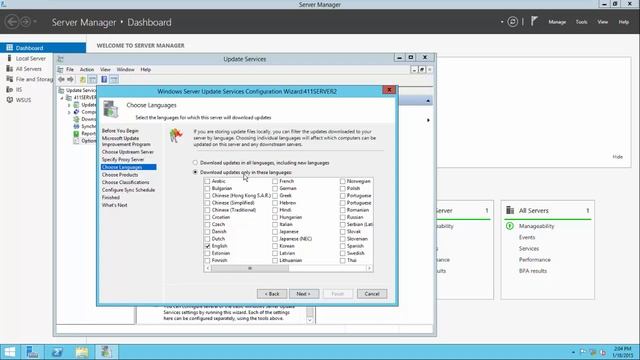Viewport: 640px width, 360px height.
Task: Tick the German language checkbox
Action: 275,189
